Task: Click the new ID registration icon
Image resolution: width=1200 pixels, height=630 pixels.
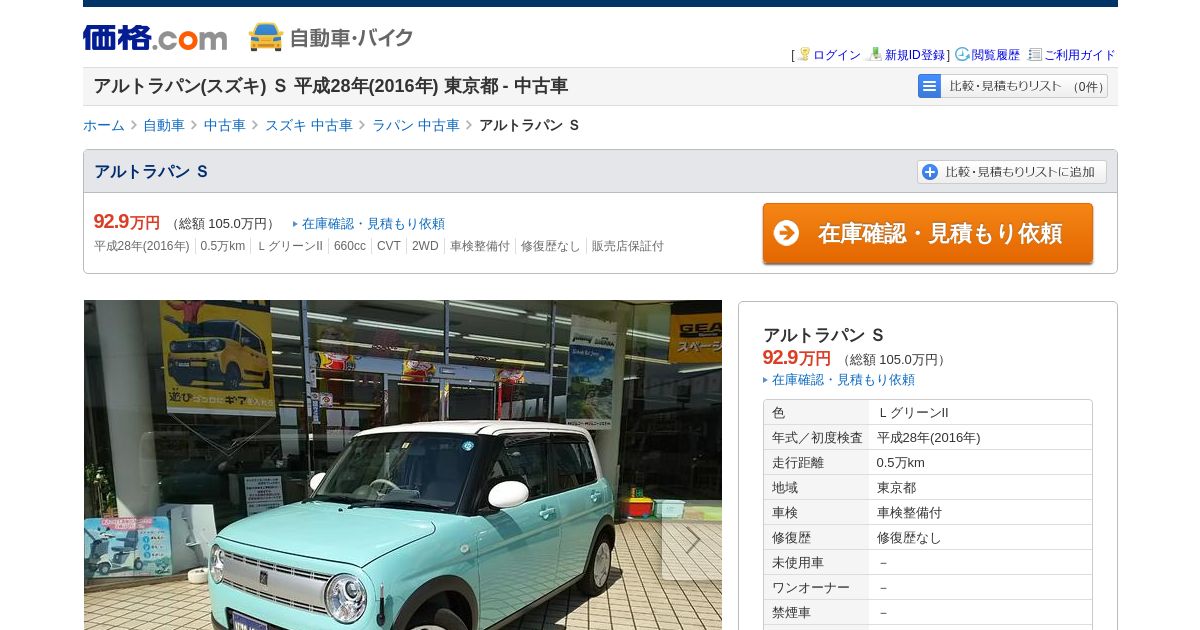Action: [x=875, y=54]
